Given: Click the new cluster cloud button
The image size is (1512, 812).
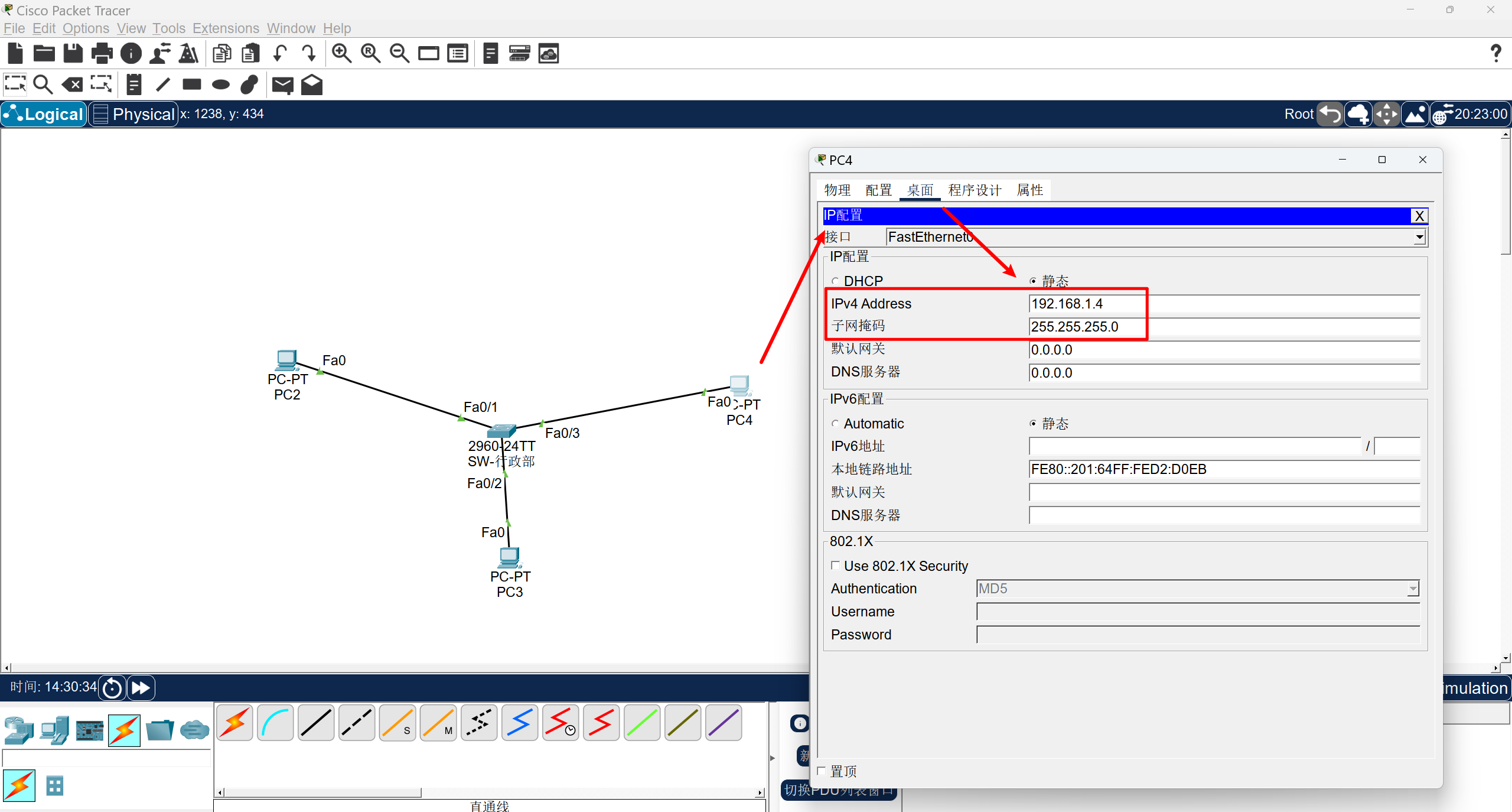Looking at the screenshot, I should click(x=1358, y=114).
